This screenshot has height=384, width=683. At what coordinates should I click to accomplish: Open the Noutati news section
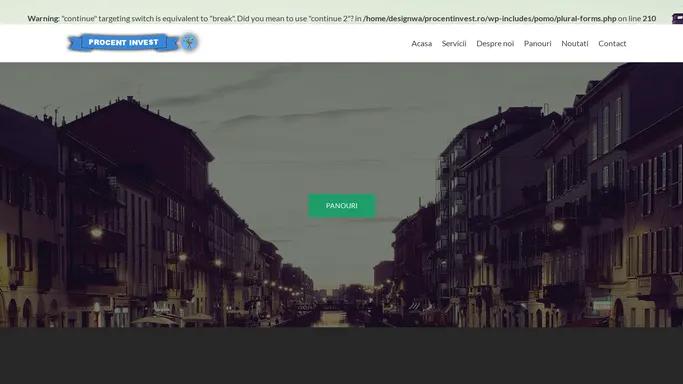(575, 44)
